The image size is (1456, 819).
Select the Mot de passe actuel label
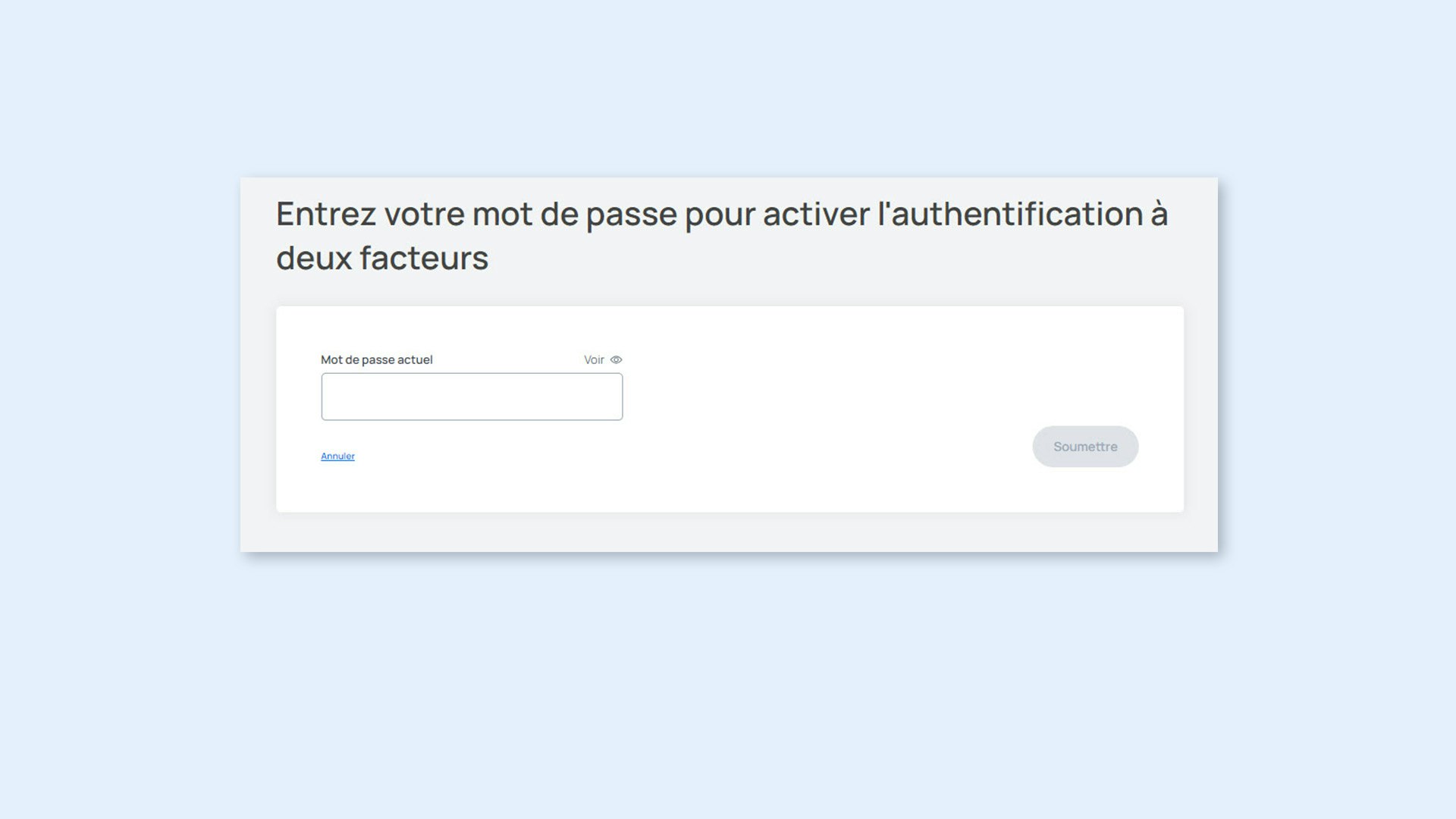(x=377, y=359)
